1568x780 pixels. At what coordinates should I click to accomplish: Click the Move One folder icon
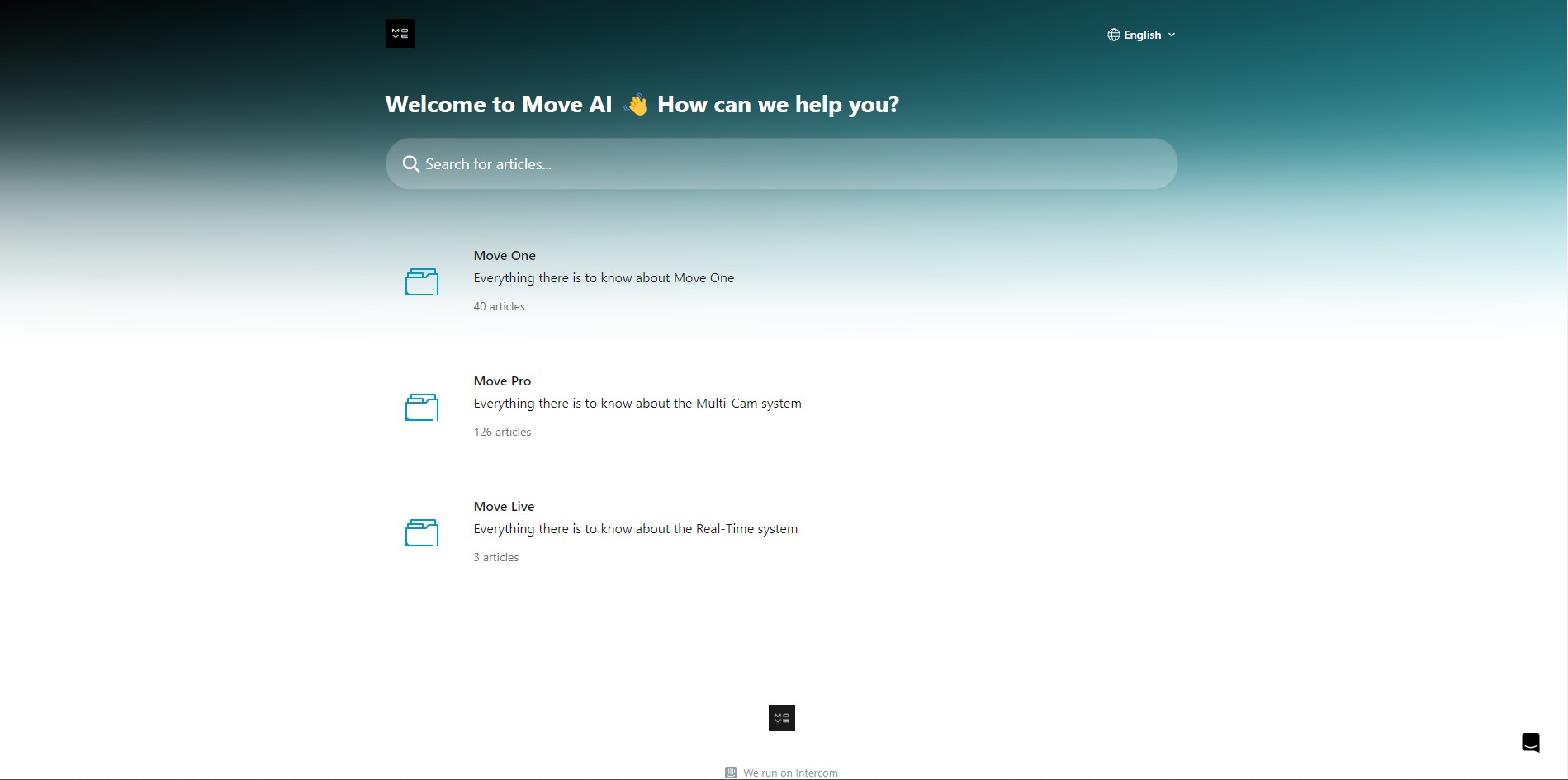[x=422, y=281]
